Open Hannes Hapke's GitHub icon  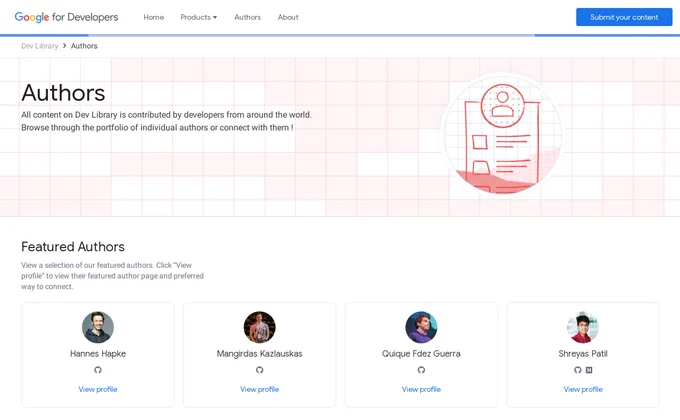click(x=98, y=370)
